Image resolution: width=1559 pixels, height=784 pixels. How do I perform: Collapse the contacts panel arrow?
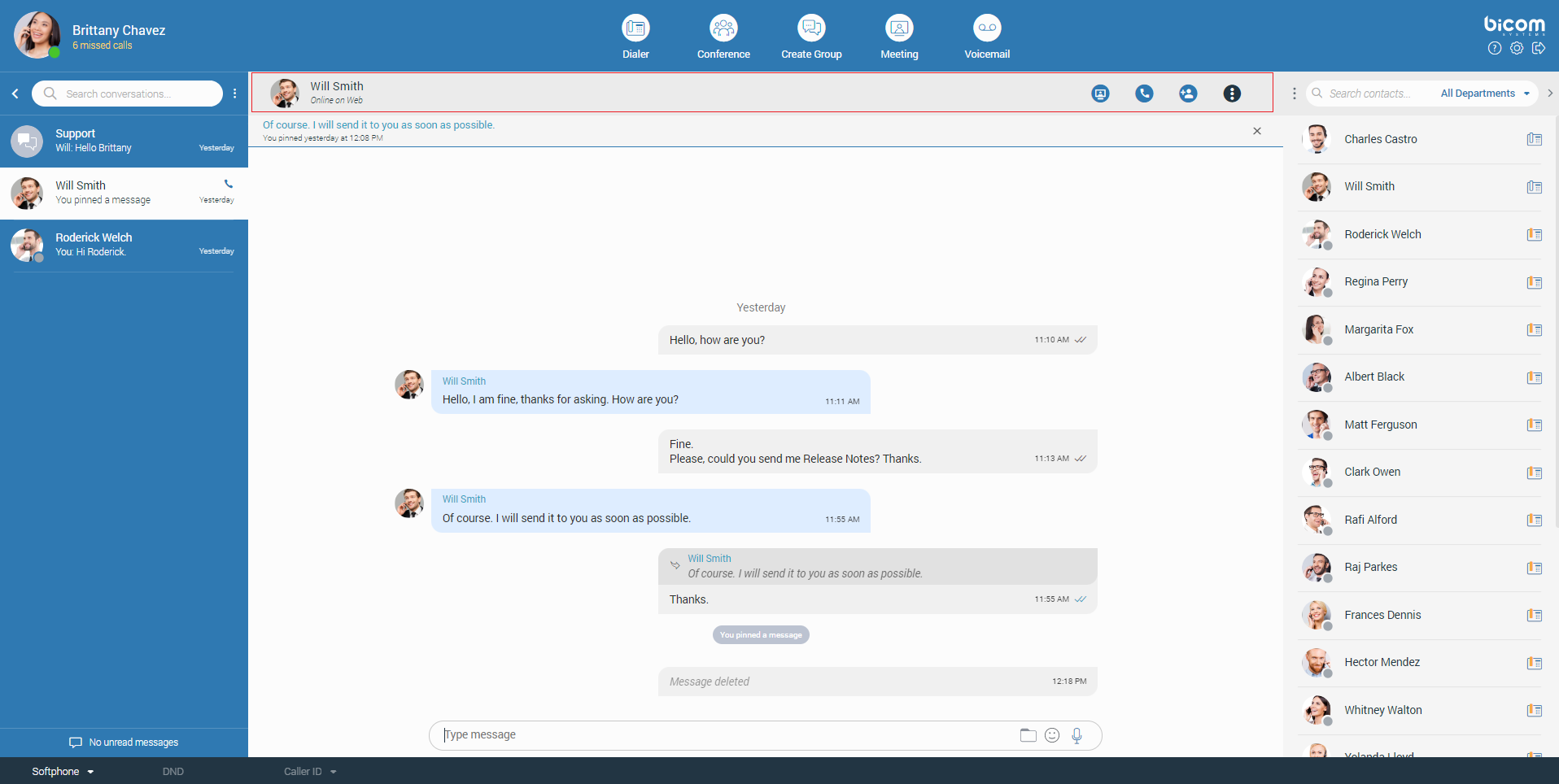click(x=1550, y=94)
